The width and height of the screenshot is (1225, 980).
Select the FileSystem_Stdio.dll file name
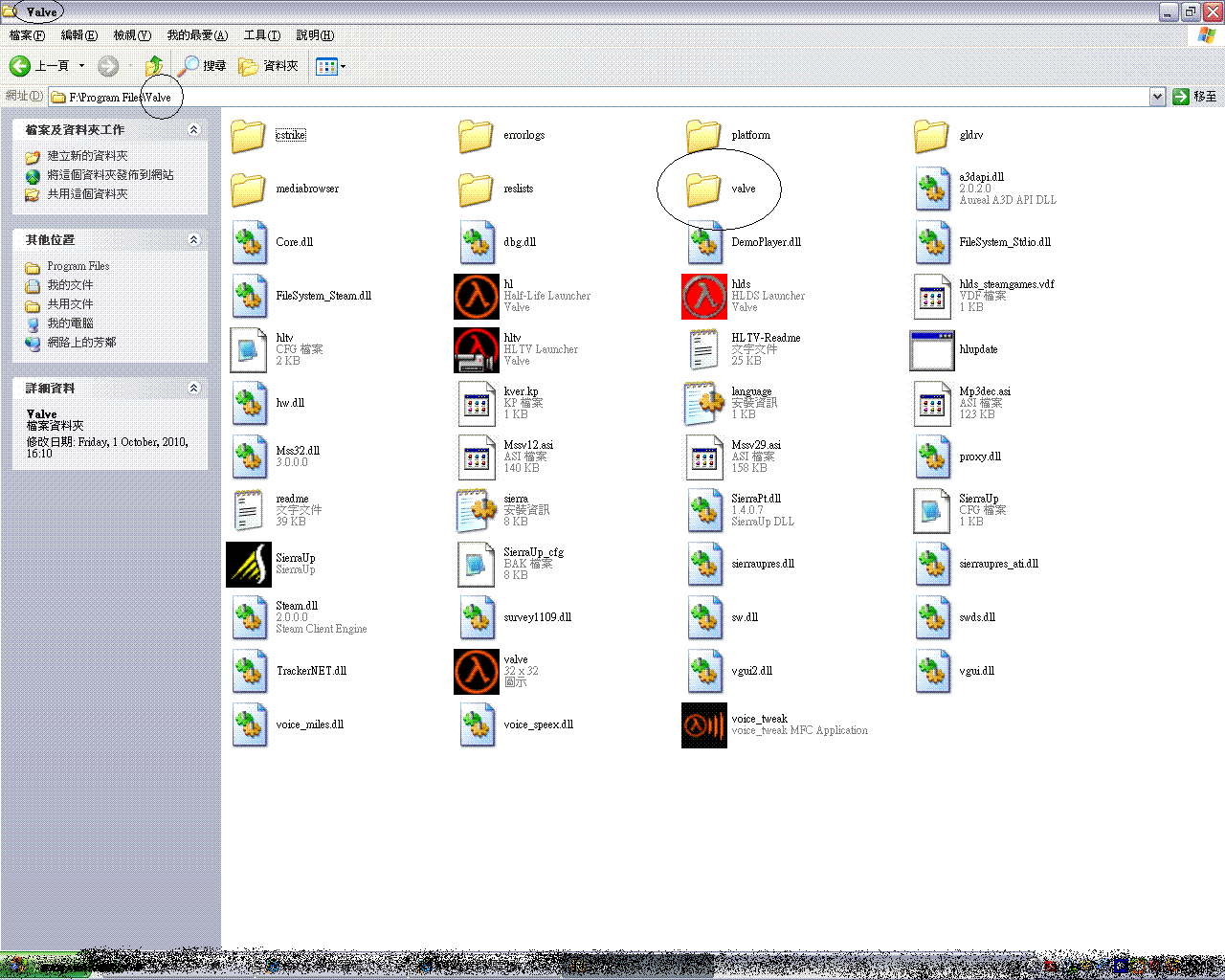pyautogui.click(x=1005, y=242)
